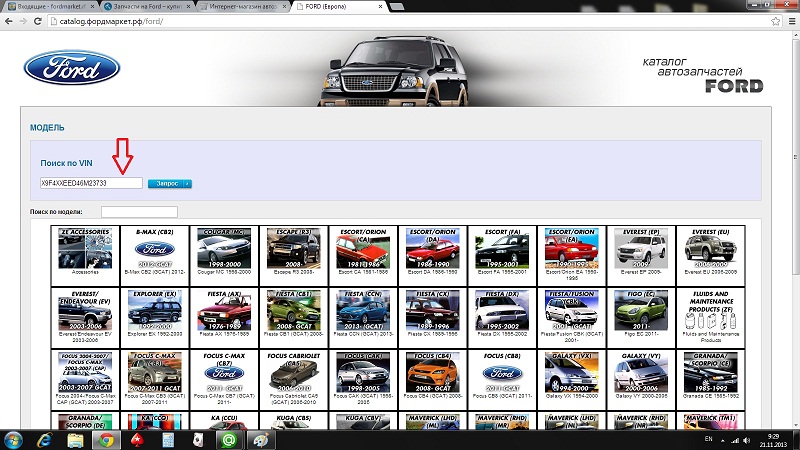Viewport: 800px width, 450px height.
Task: Open the Chrome menu icon
Action: [x=792, y=21]
